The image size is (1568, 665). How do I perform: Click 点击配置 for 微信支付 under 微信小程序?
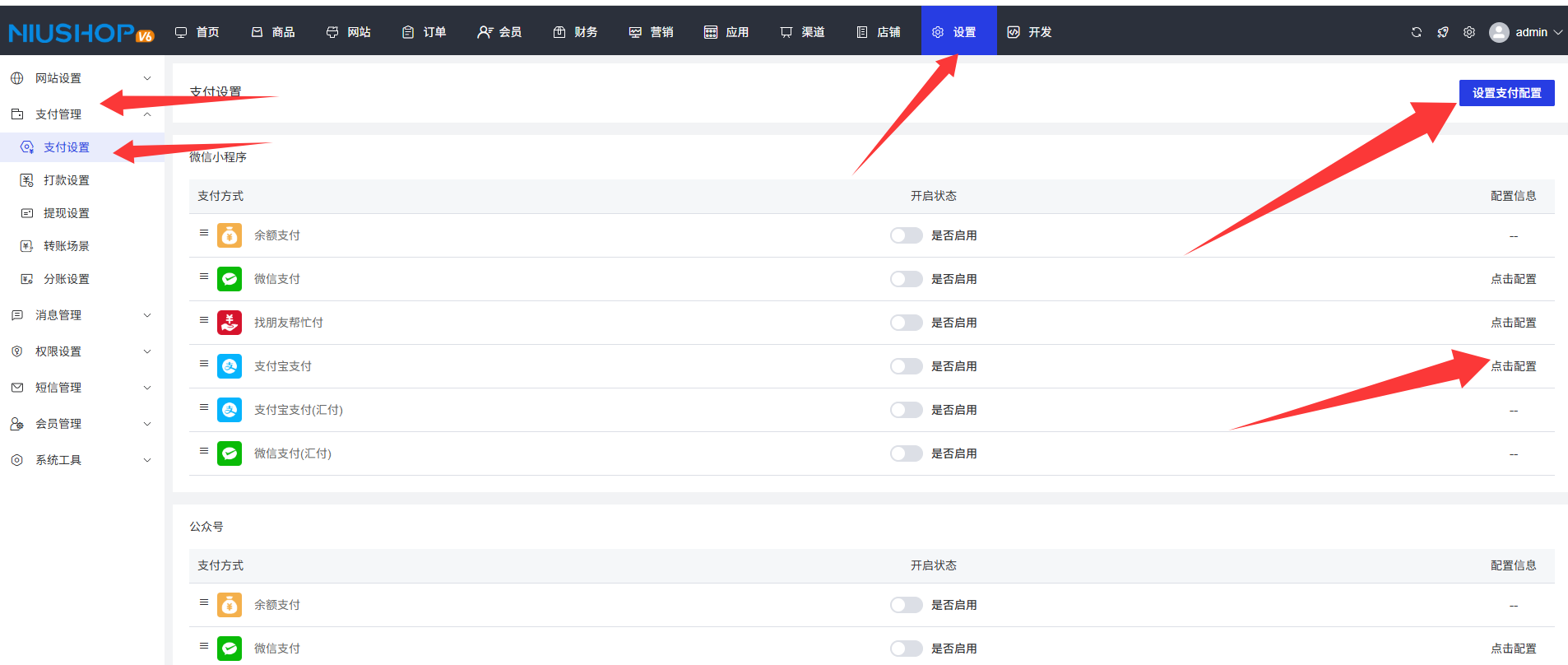[1514, 279]
